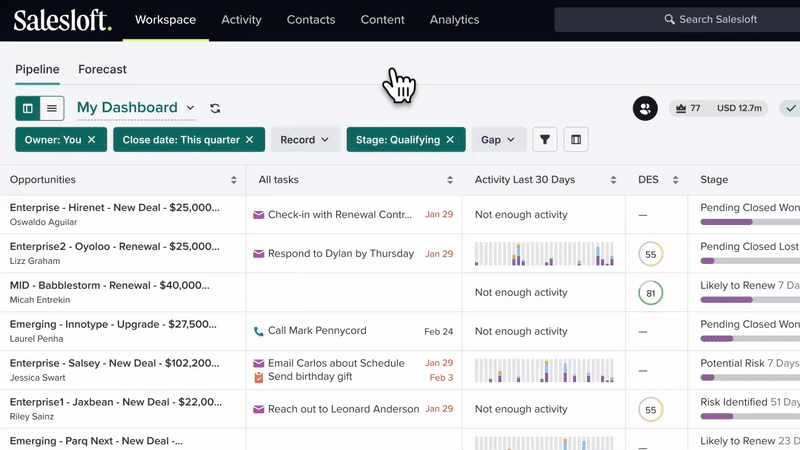Click the DES score 55 for Jaxbean
This screenshot has height=450, width=800.
pyautogui.click(x=651, y=410)
